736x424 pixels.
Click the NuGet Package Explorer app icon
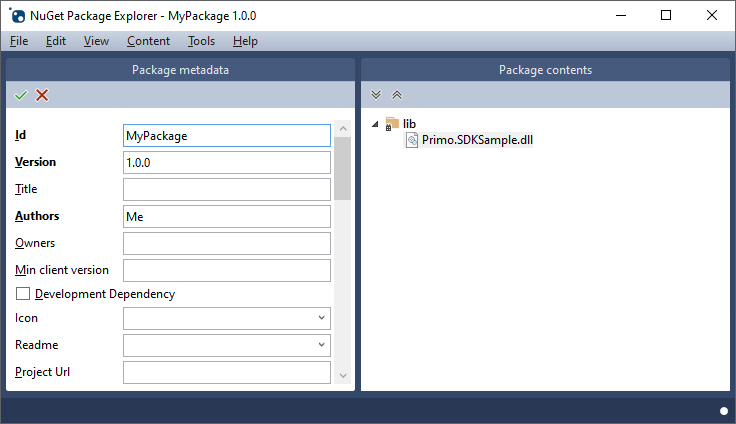(18, 16)
